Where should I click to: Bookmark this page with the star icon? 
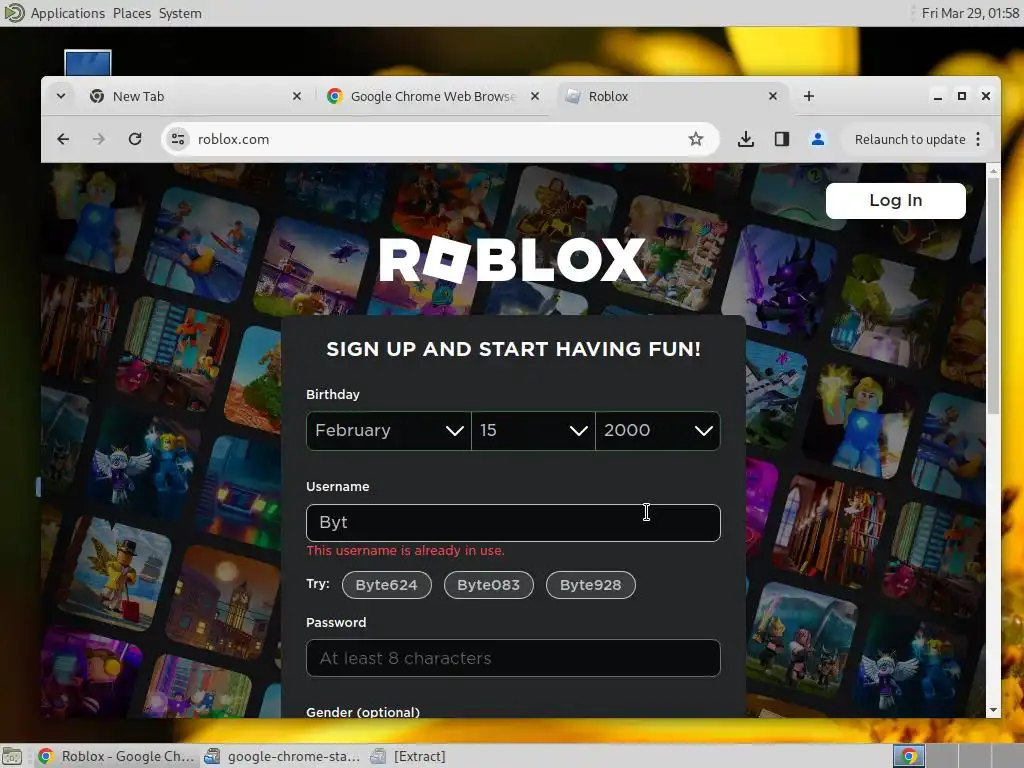pyautogui.click(x=696, y=139)
